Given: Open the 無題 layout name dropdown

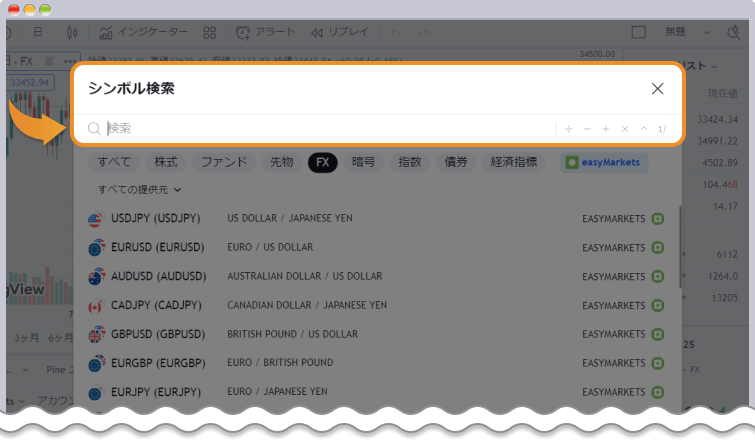Looking at the screenshot, I should coord(687,32).
